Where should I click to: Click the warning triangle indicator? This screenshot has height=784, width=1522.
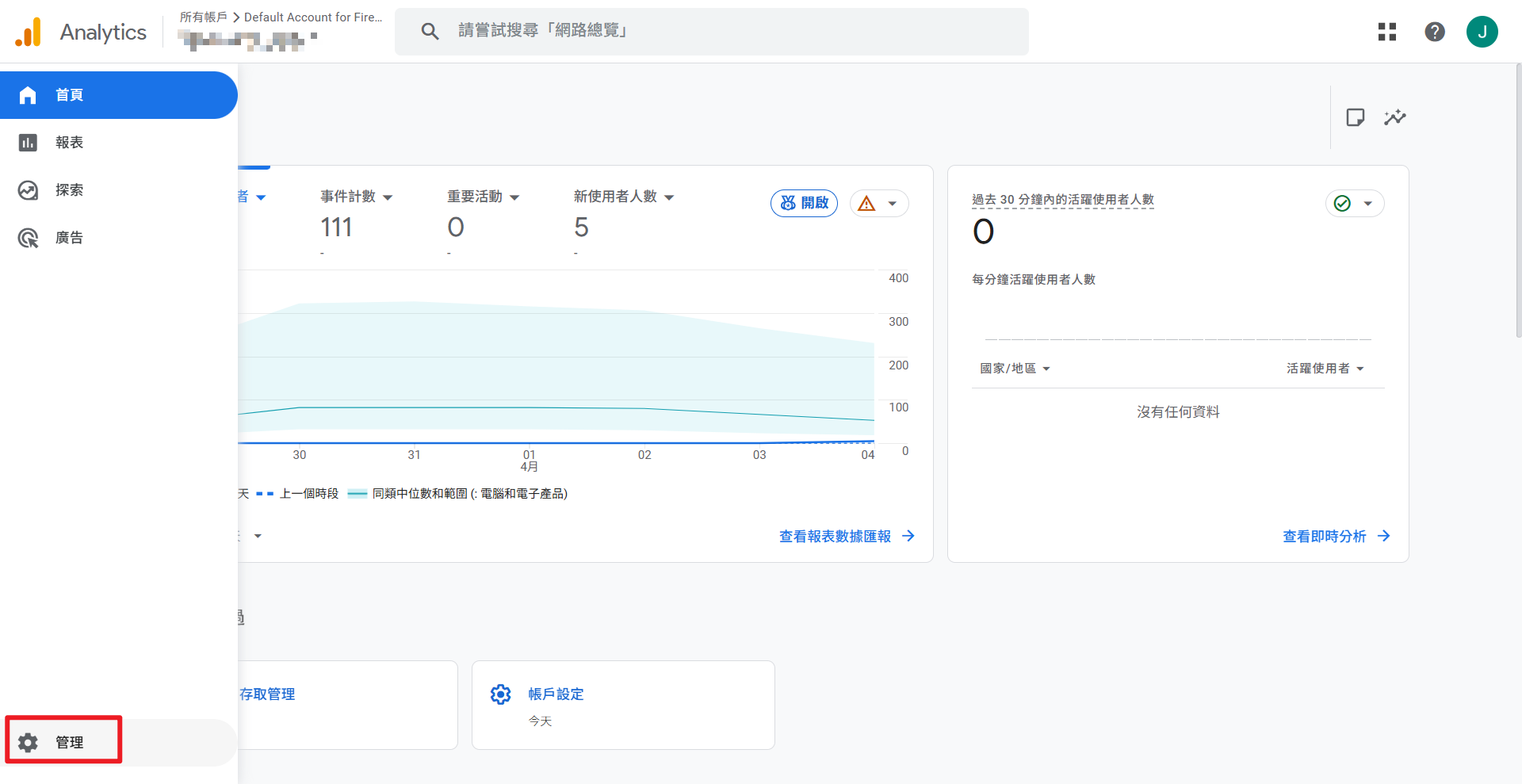tap(866, 203)
